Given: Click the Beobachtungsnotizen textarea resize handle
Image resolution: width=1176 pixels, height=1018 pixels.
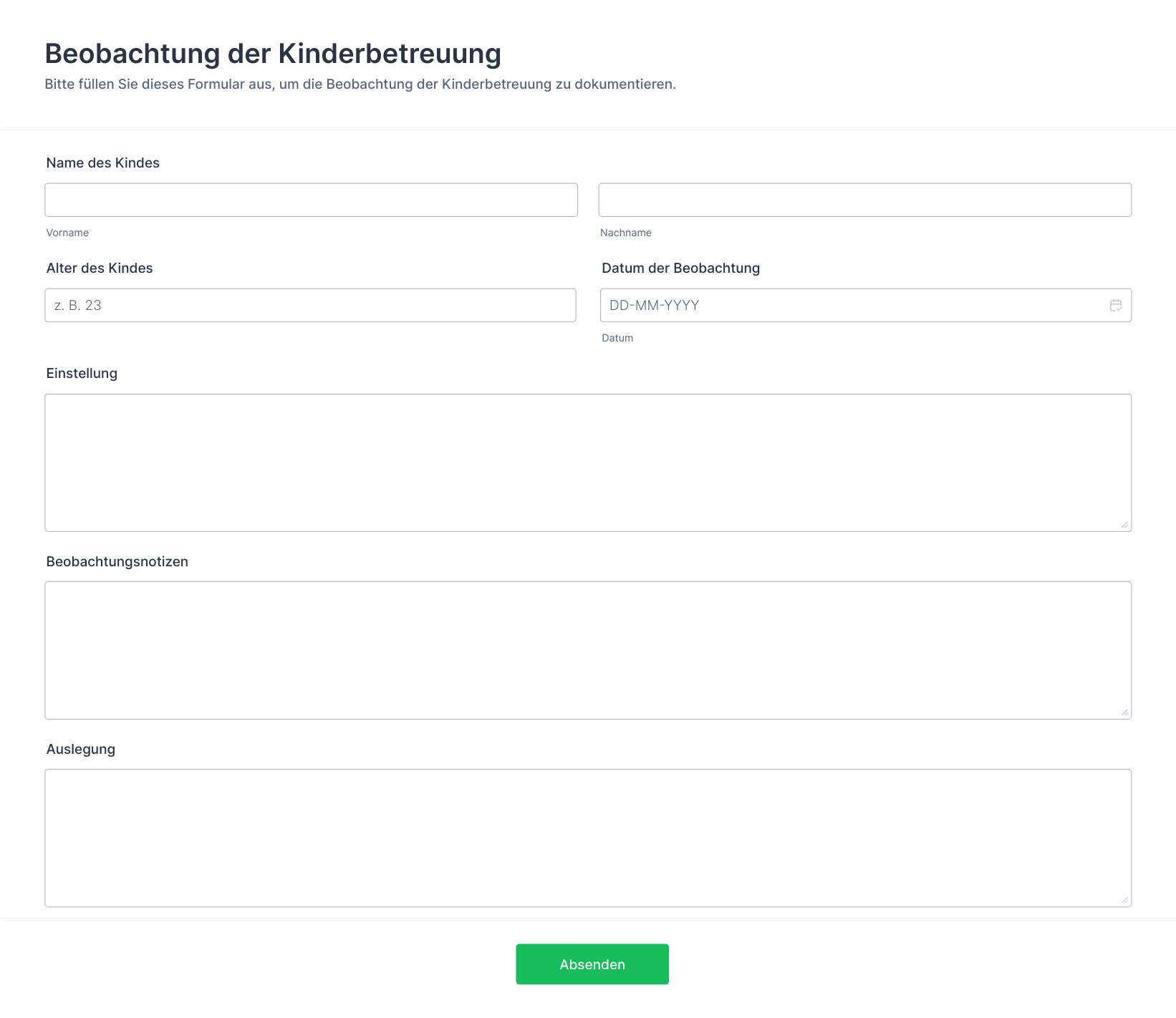Looking at the screenshot, I should click(x=1124, y=712).
